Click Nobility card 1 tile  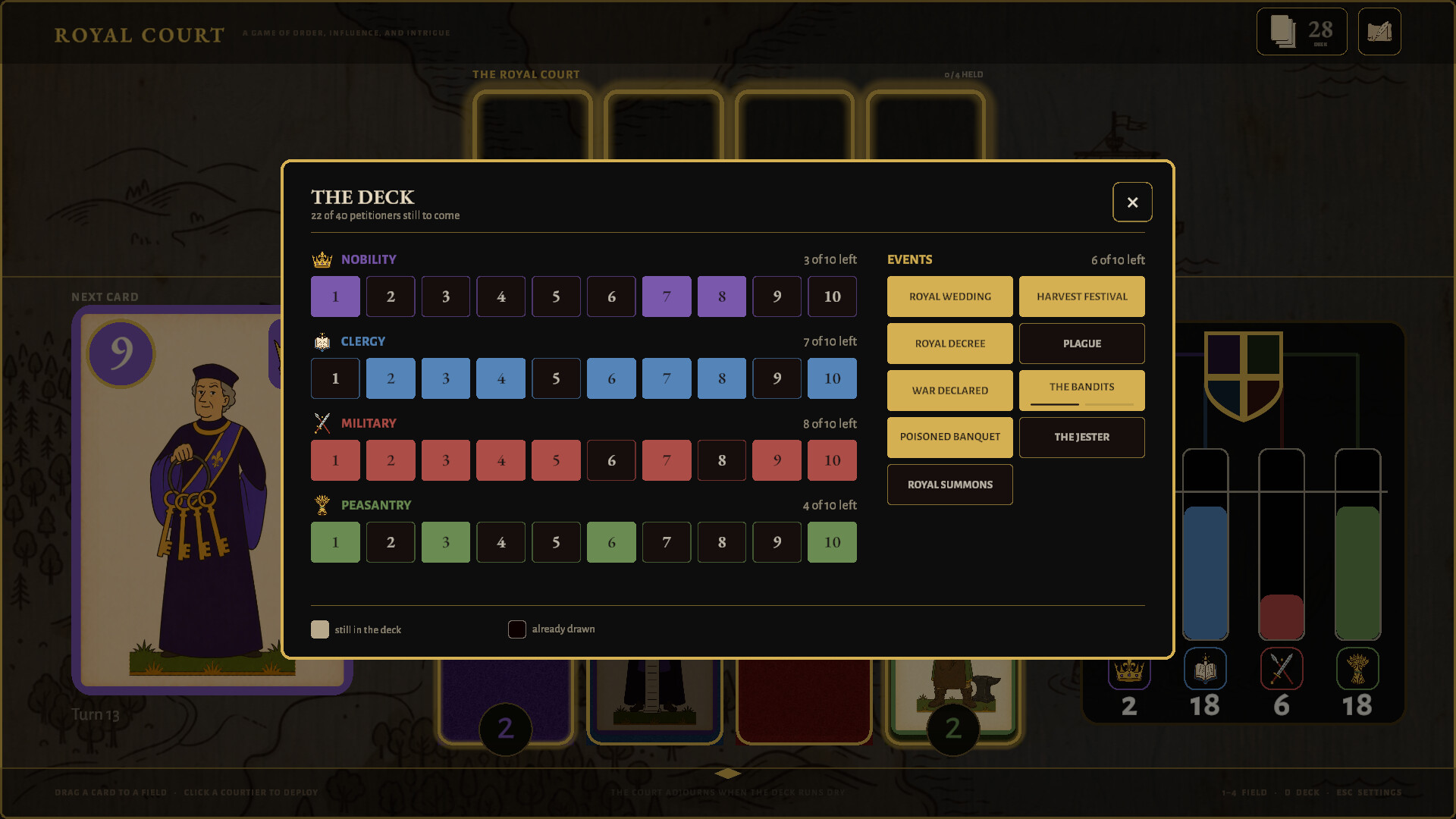point(335,297)
